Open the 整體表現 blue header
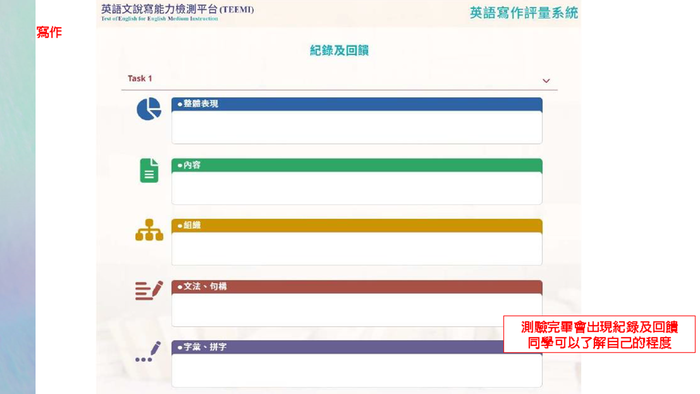Screen dimensions: 700x394 click(x=357, y=104)
